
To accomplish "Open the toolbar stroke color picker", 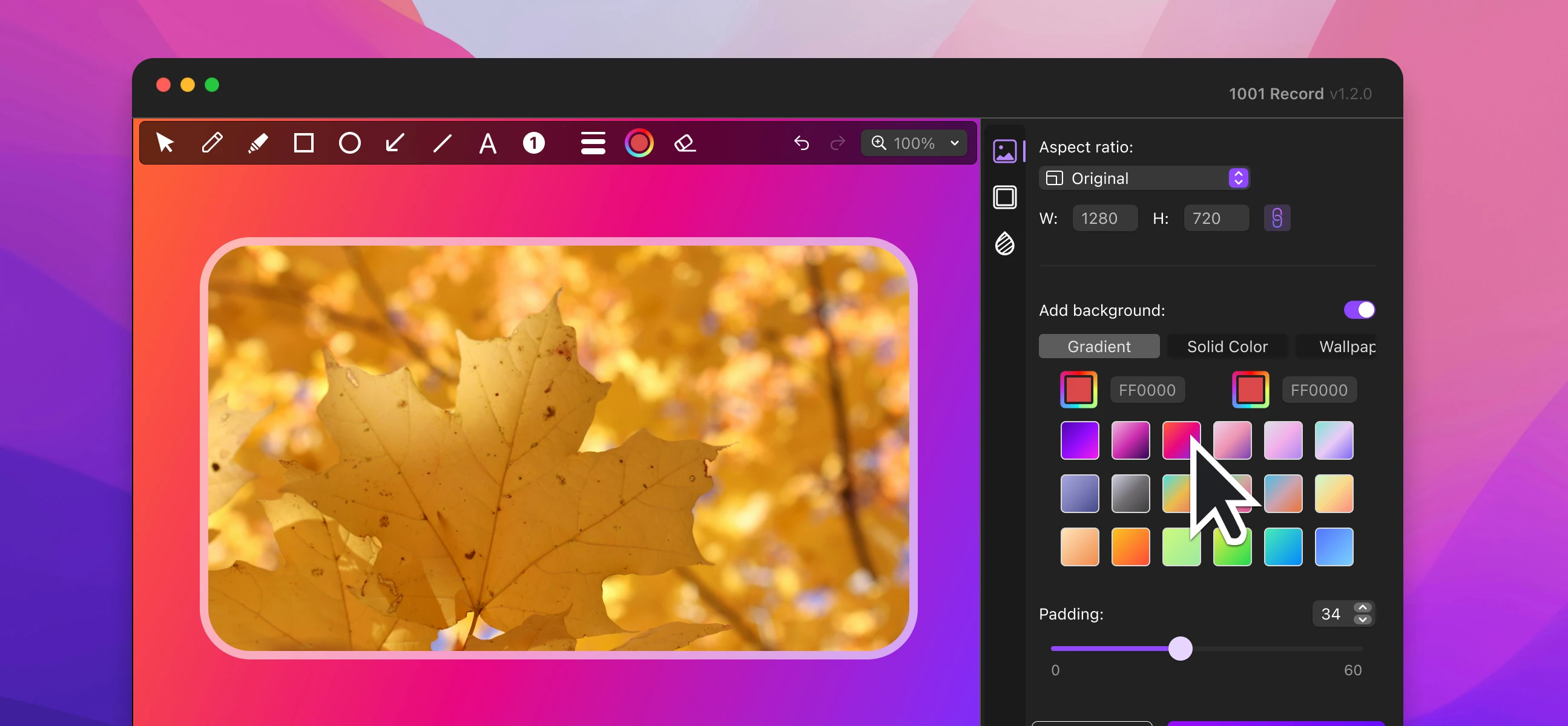I will pyautogui.click(x=639, y=143).
